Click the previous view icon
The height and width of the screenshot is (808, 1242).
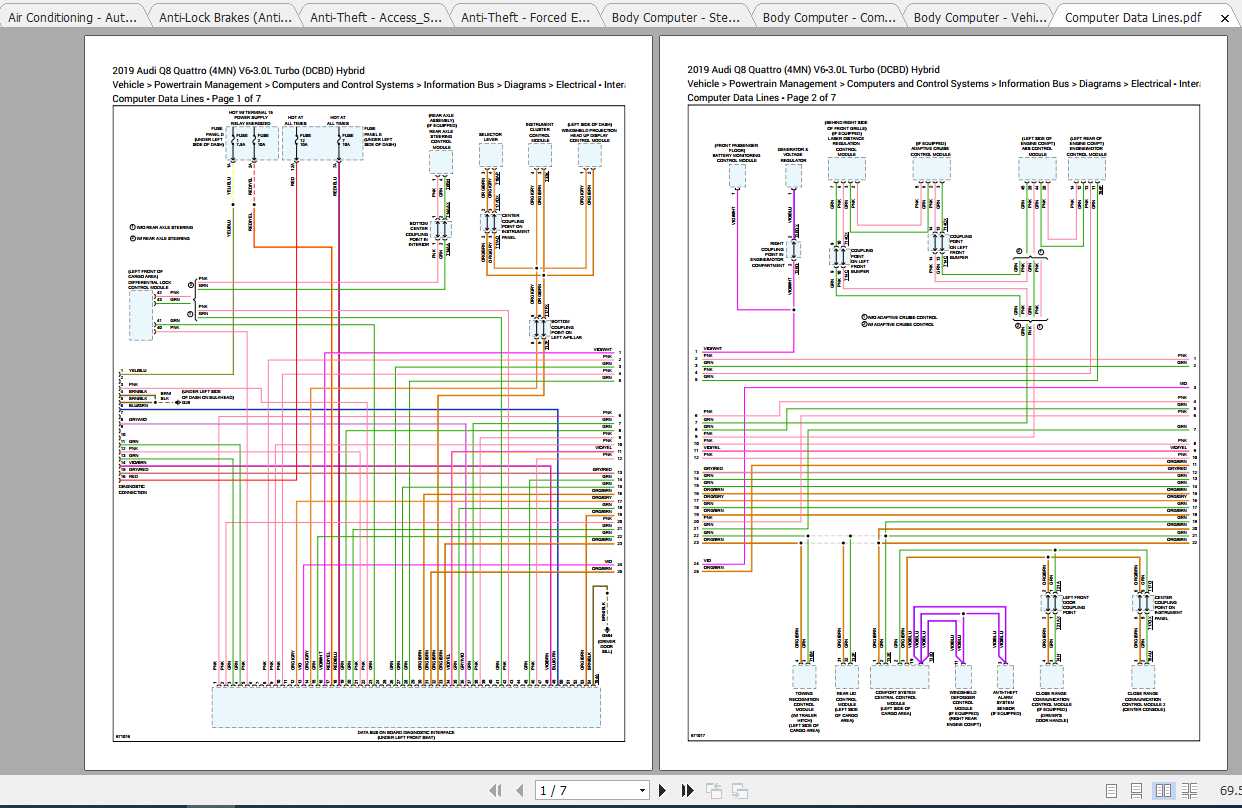point(714,790)
